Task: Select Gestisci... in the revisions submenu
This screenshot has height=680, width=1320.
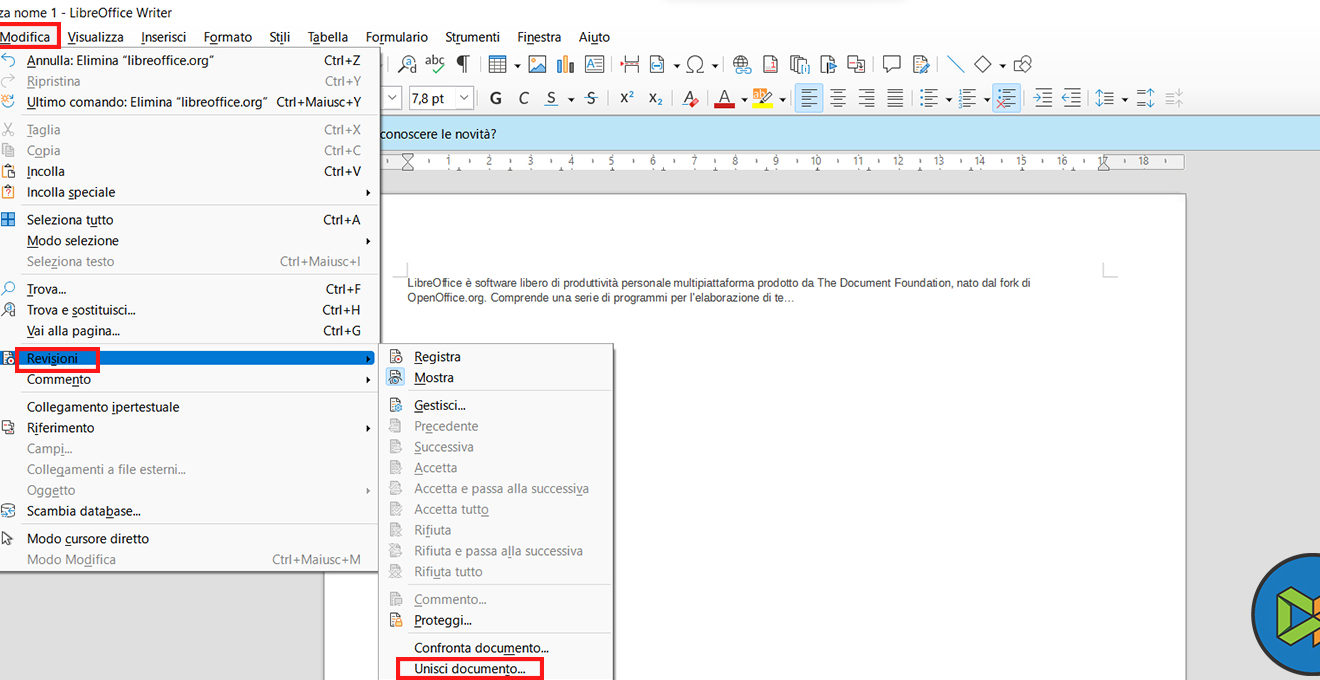Action: click(439, 405)
